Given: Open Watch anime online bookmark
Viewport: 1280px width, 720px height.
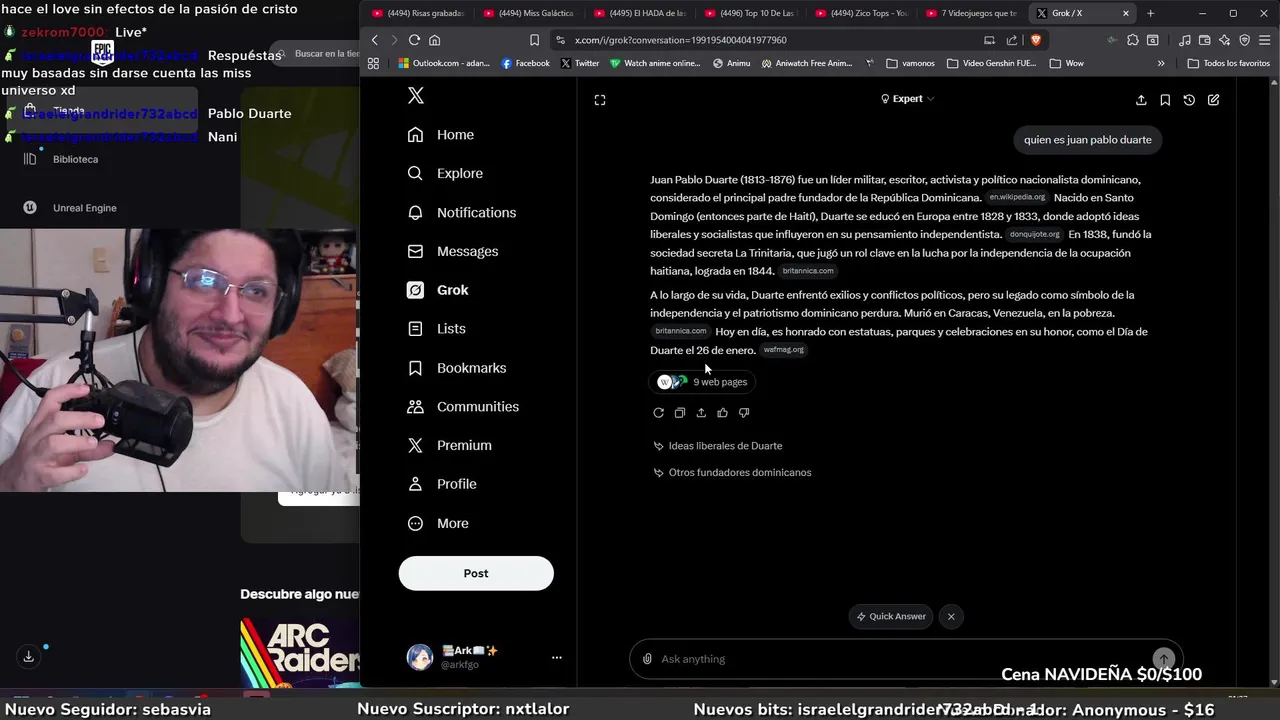Looking at the screenshot, I should click(656, 63).
